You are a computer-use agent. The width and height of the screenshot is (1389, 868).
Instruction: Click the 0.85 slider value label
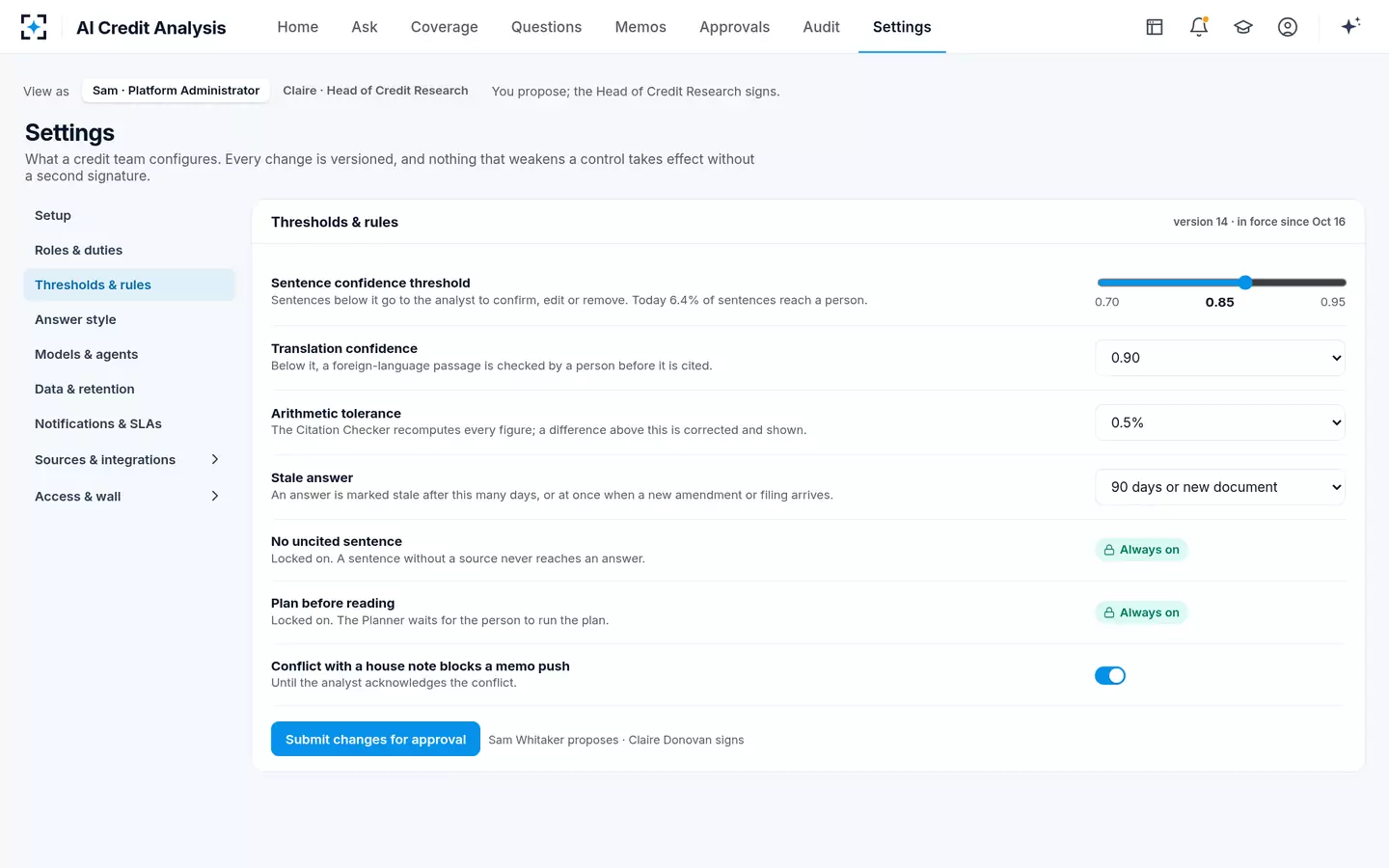pyautogui.click(x=1219, y=302)
